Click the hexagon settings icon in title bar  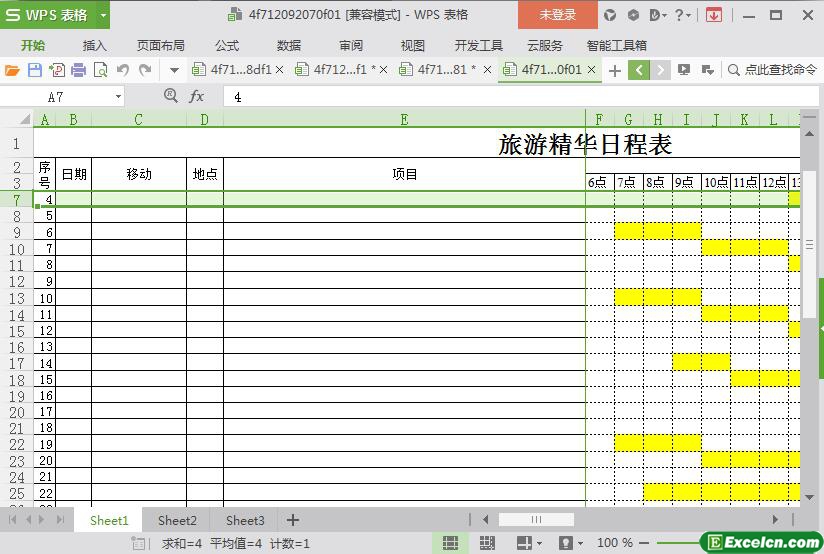point(633,15)
